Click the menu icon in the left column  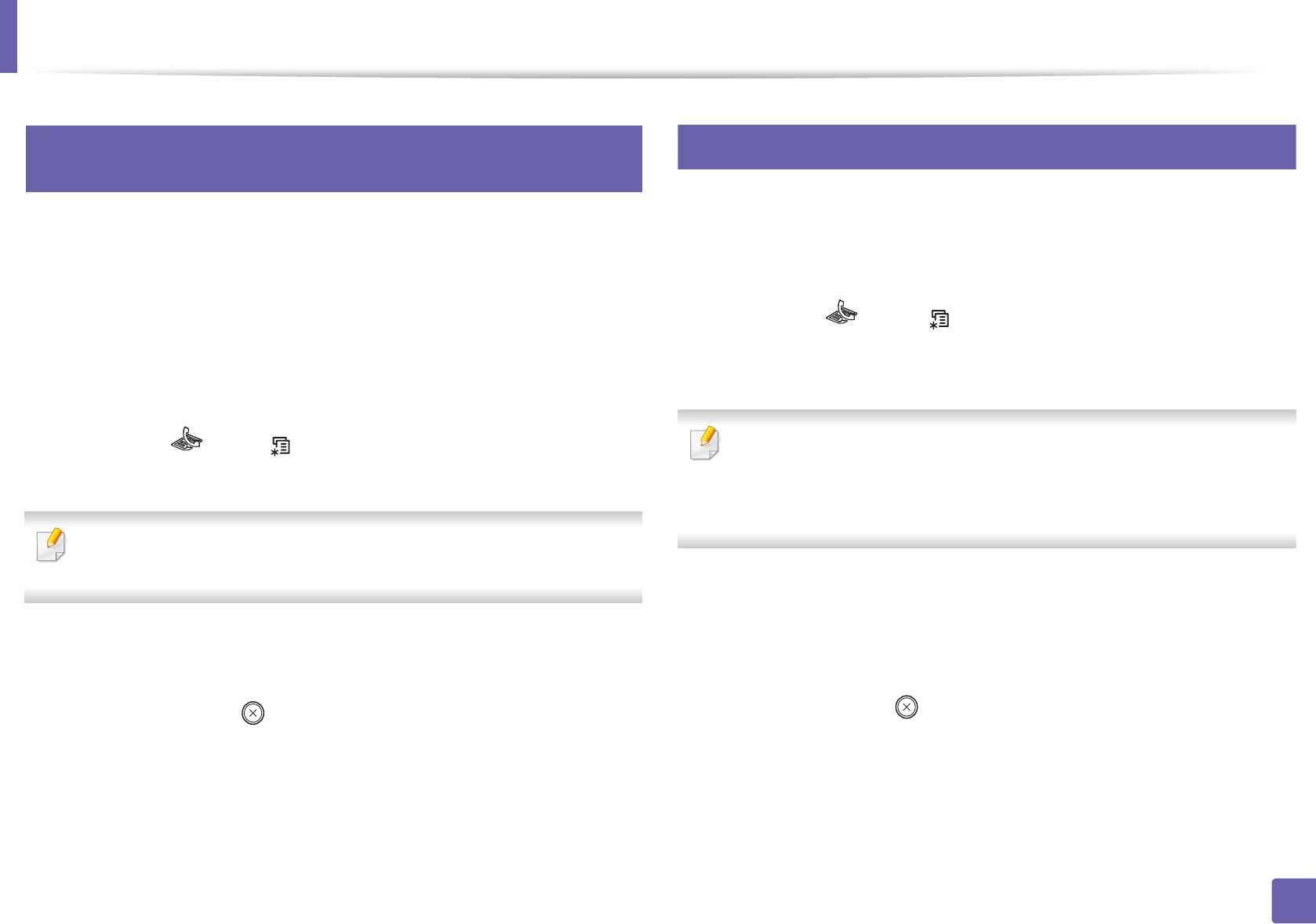[x=281, y=446]
